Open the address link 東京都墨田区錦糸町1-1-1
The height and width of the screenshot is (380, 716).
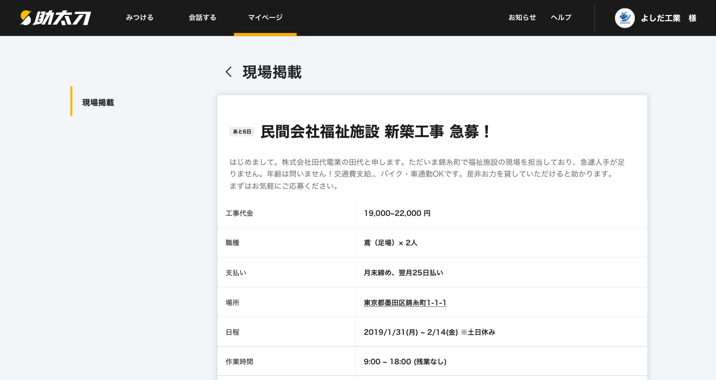pos(405,302)
